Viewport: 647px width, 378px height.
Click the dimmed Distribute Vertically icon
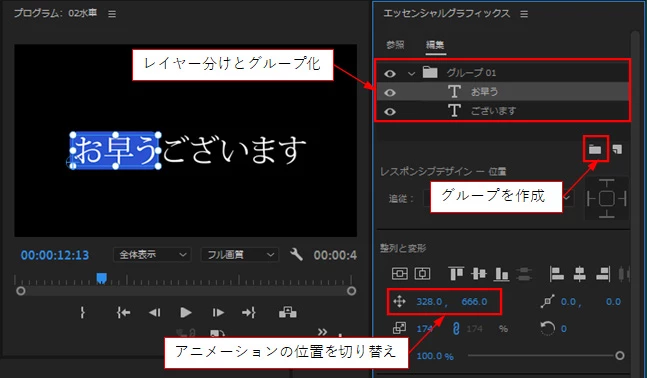(524, 273)
